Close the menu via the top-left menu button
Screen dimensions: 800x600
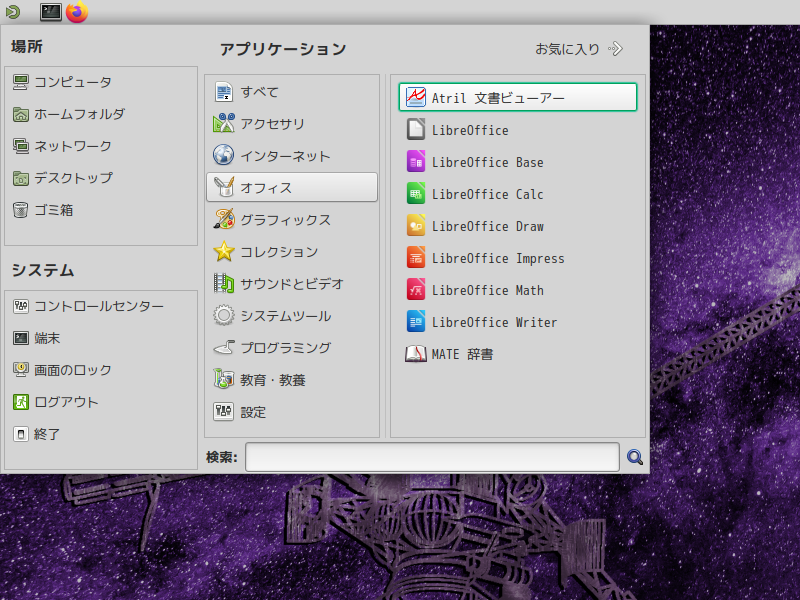[13, 12]
